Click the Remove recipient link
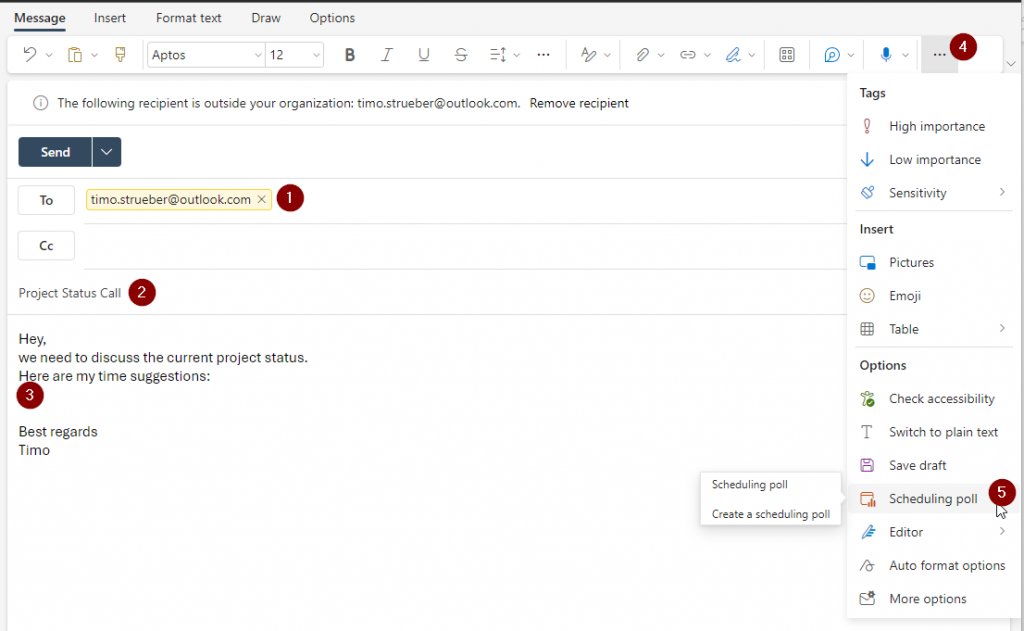 pyautogui.click(x=579, y=103)
